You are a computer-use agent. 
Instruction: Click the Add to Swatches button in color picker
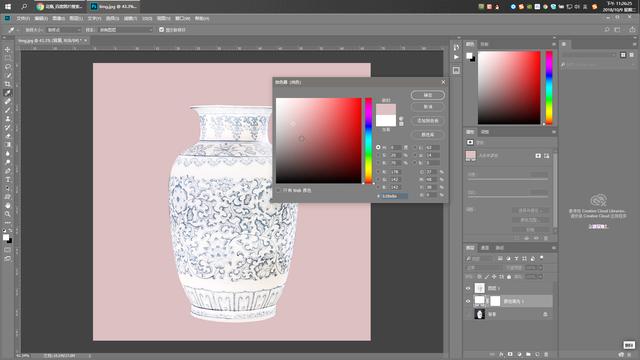click(x=427, y=120)
